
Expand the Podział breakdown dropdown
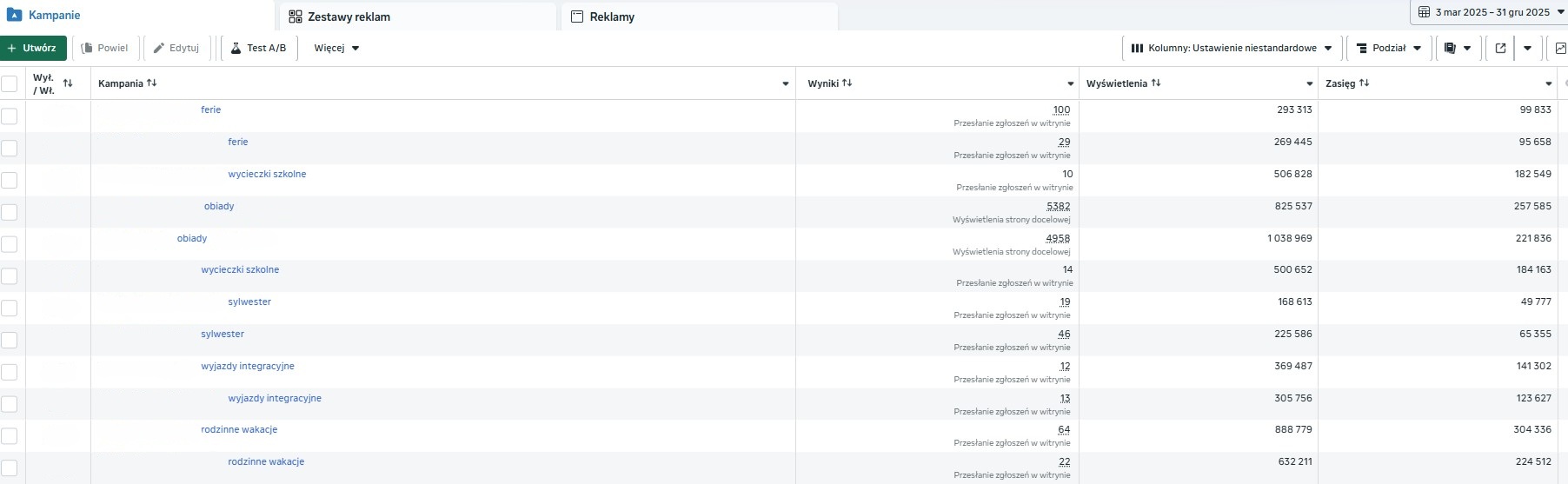point(1389,49)
